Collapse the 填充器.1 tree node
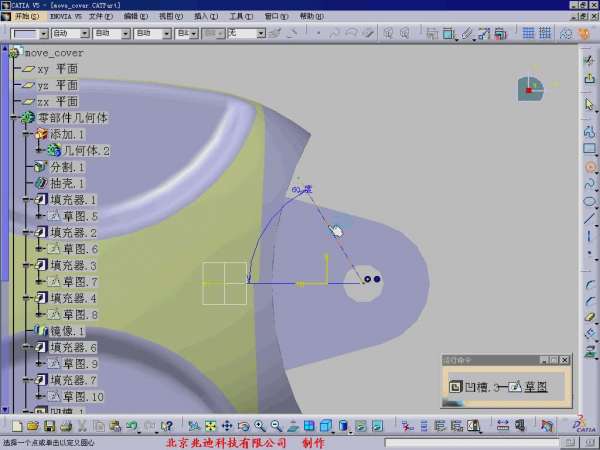The image size is (600, 450). pos(26,200)
